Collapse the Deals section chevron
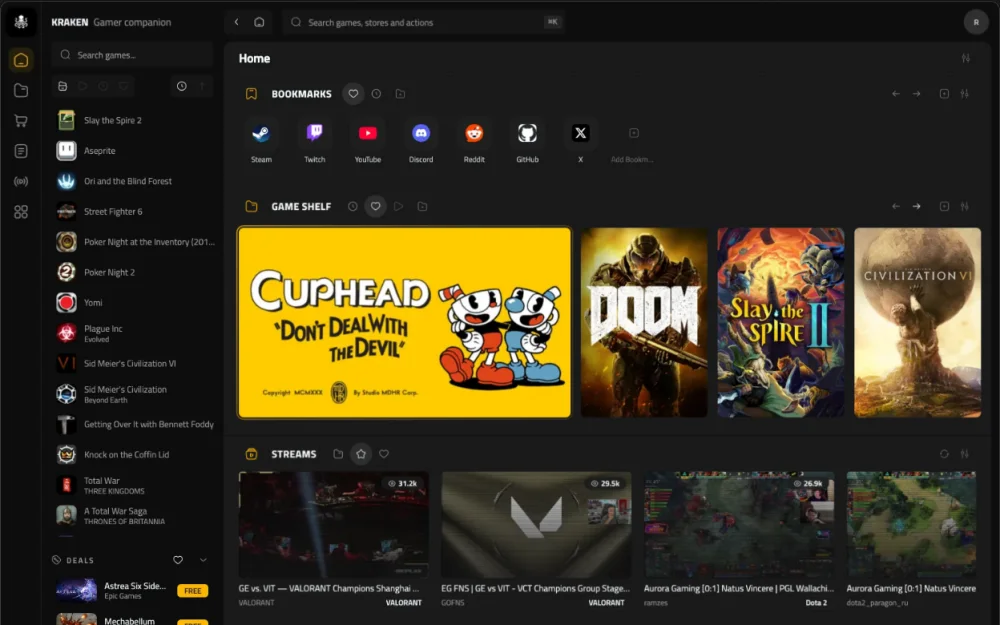 click(203, 560)
